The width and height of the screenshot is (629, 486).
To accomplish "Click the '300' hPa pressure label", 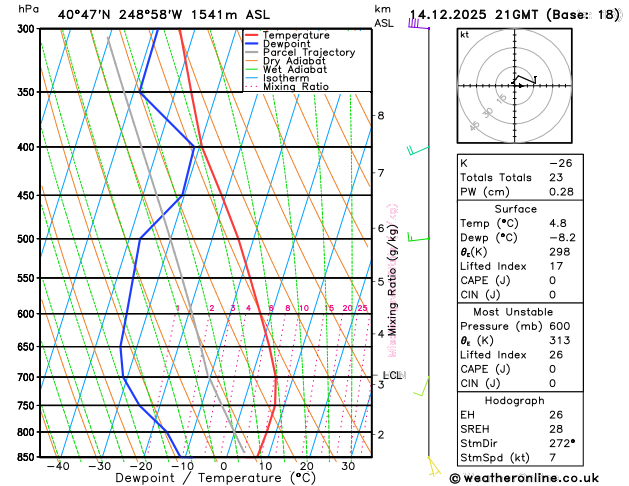I will click(28, 29).
